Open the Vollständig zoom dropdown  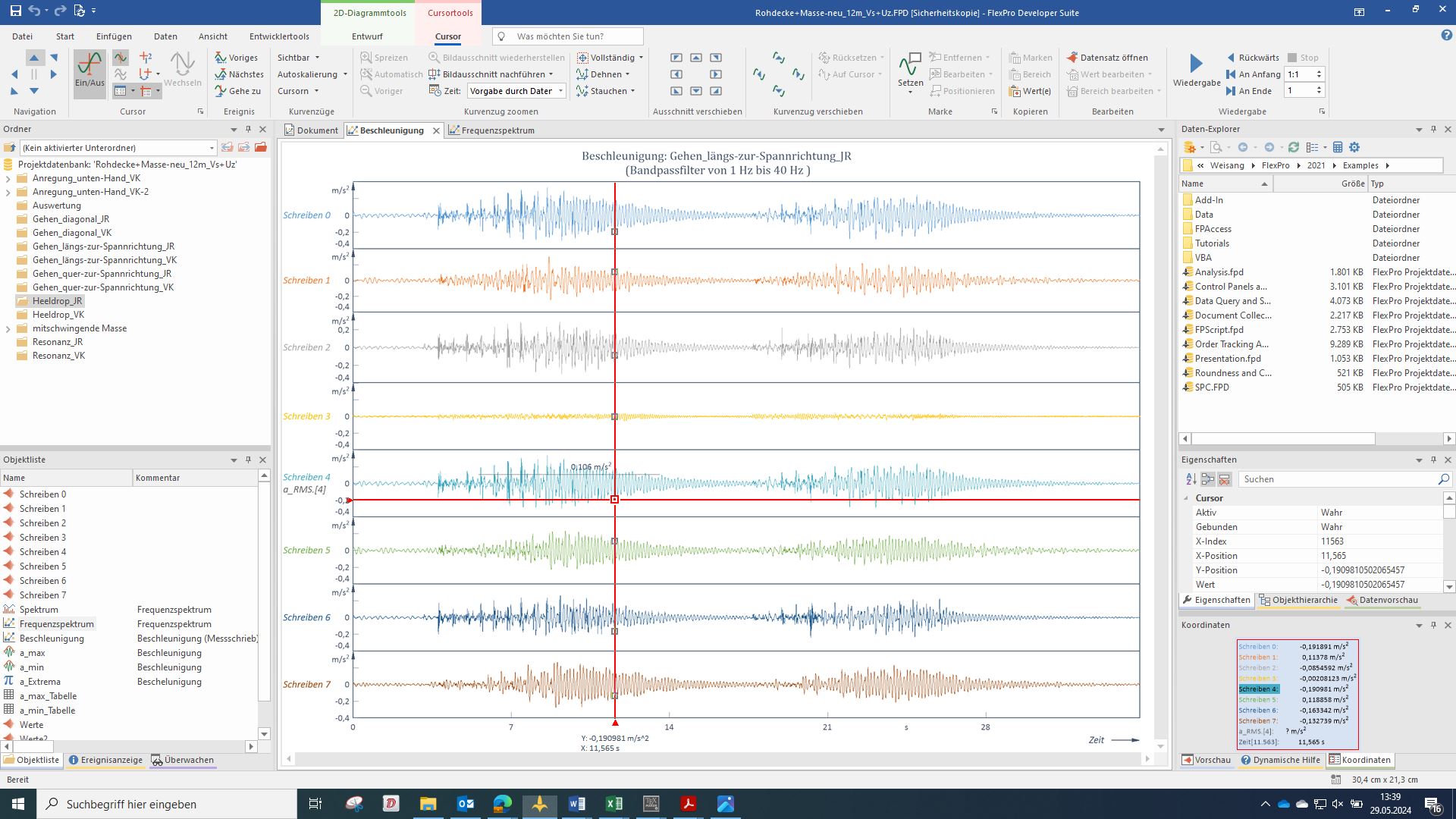[641, 58]
